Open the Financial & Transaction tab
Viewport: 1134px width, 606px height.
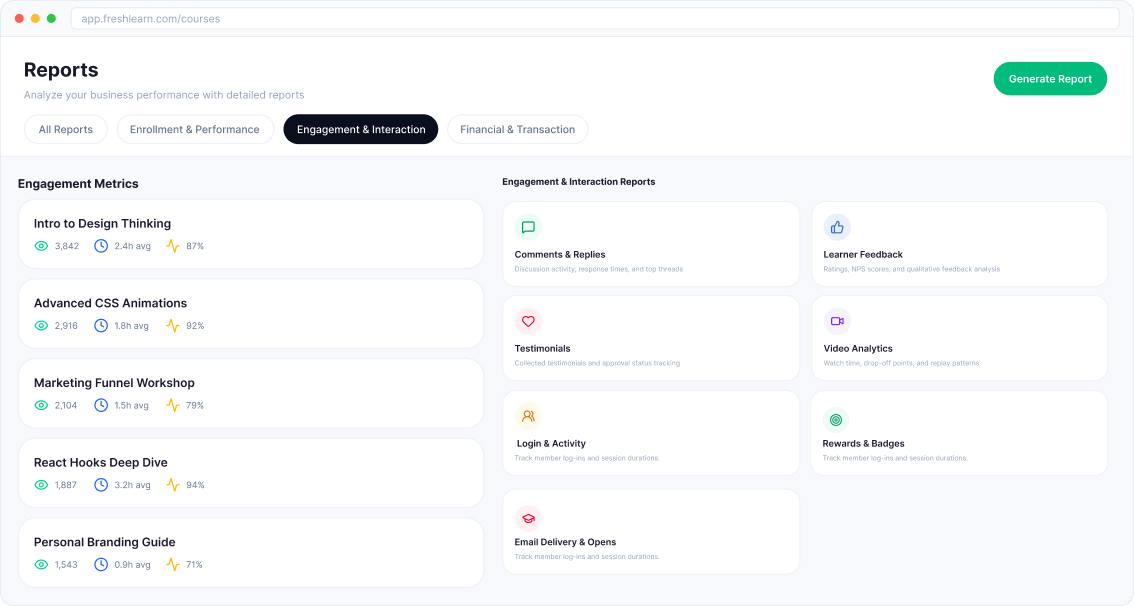coord(517,129)
